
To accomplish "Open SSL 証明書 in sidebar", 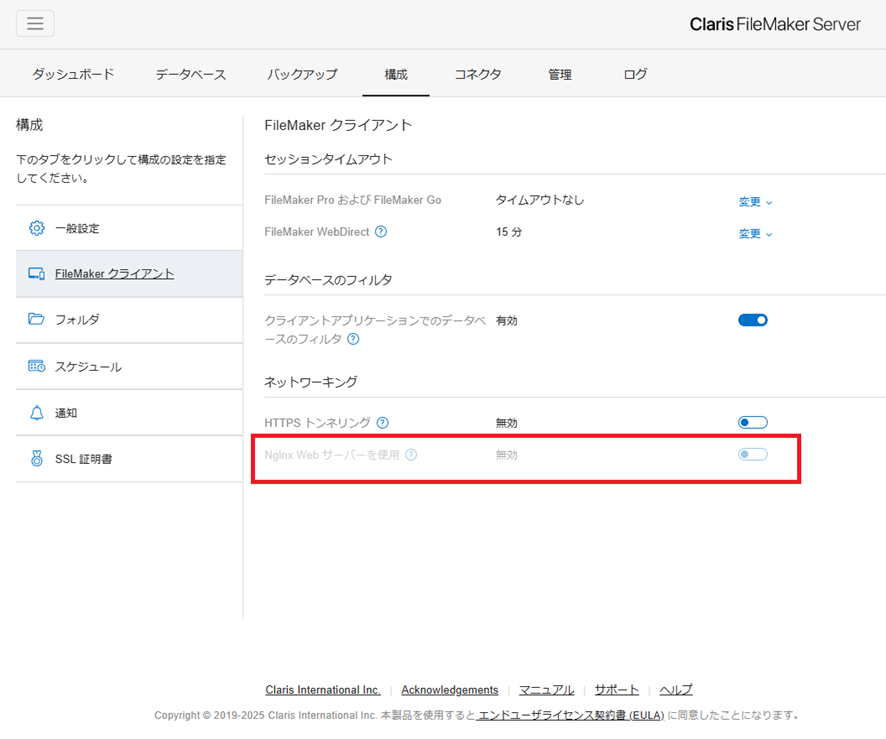I will click(x=129, y=459).
